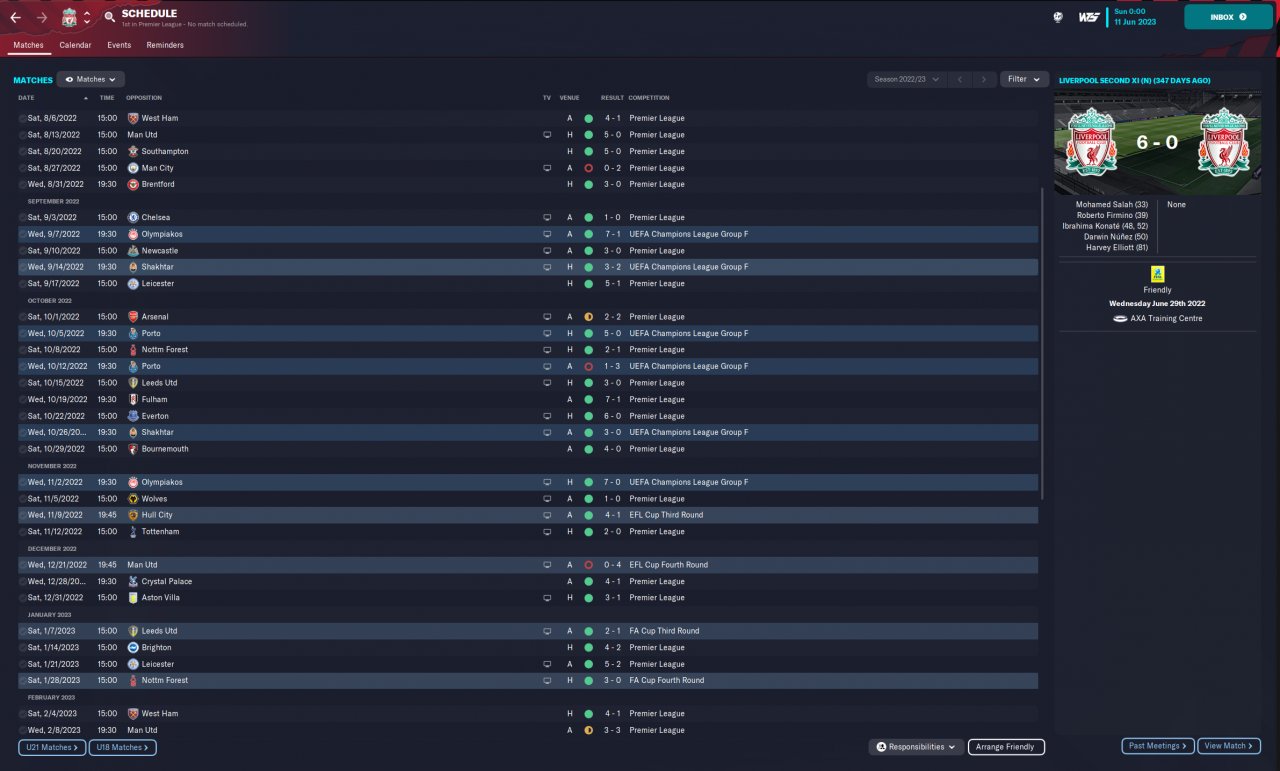The width and height of the screenshot is (1280, 771).
Task: Open West Ham badge on Sat, 8/6/2022 row
Action: [x=133, y=118]
